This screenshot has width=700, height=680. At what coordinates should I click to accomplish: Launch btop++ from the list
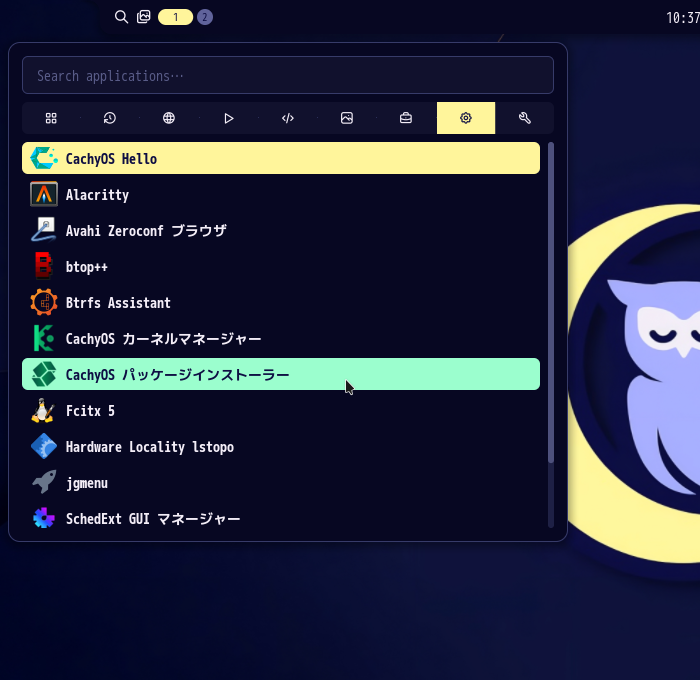coord(281,267)
